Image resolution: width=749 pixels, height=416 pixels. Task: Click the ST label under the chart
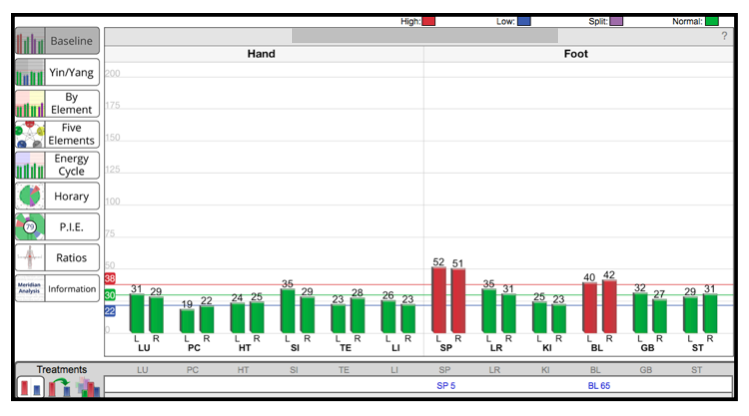(x=697, y=348)
